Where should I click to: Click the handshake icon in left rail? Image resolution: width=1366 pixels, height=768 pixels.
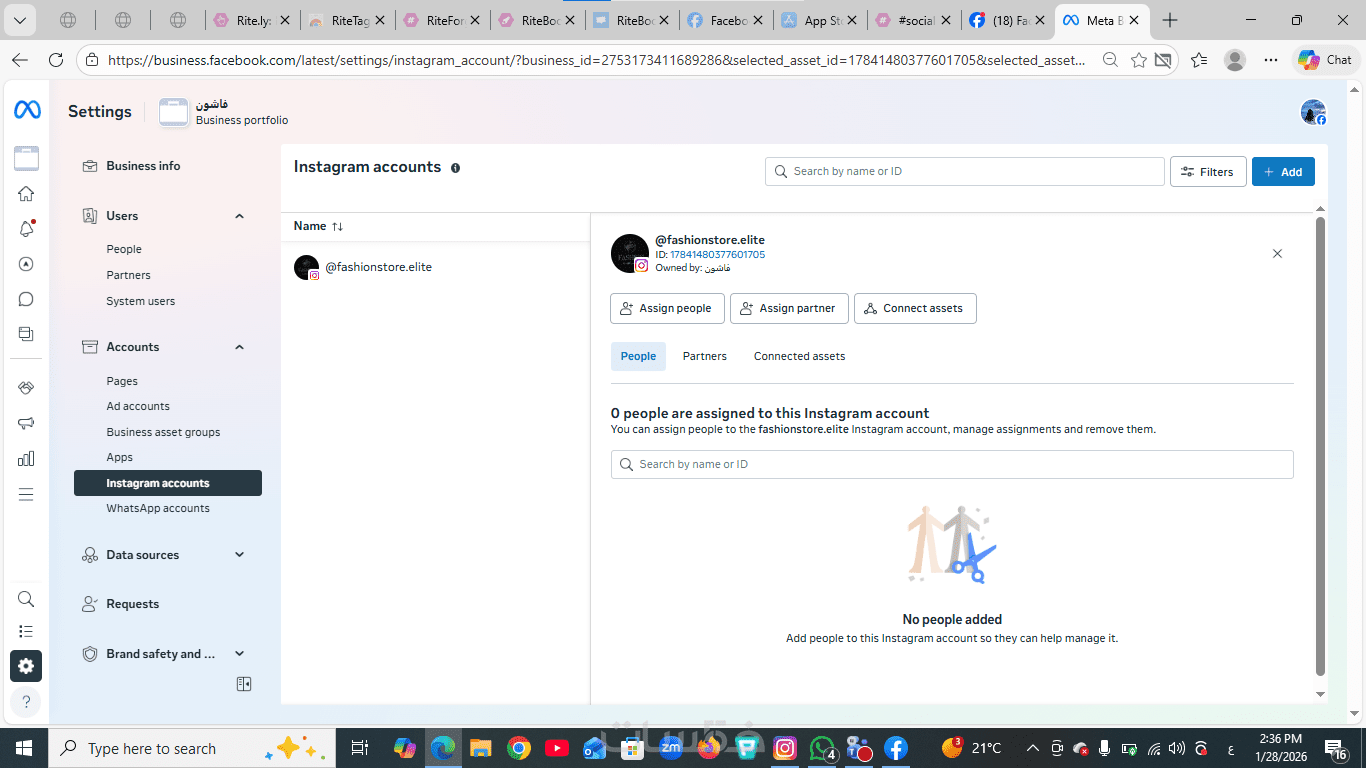pyautogui.click(x=27, y=388)
